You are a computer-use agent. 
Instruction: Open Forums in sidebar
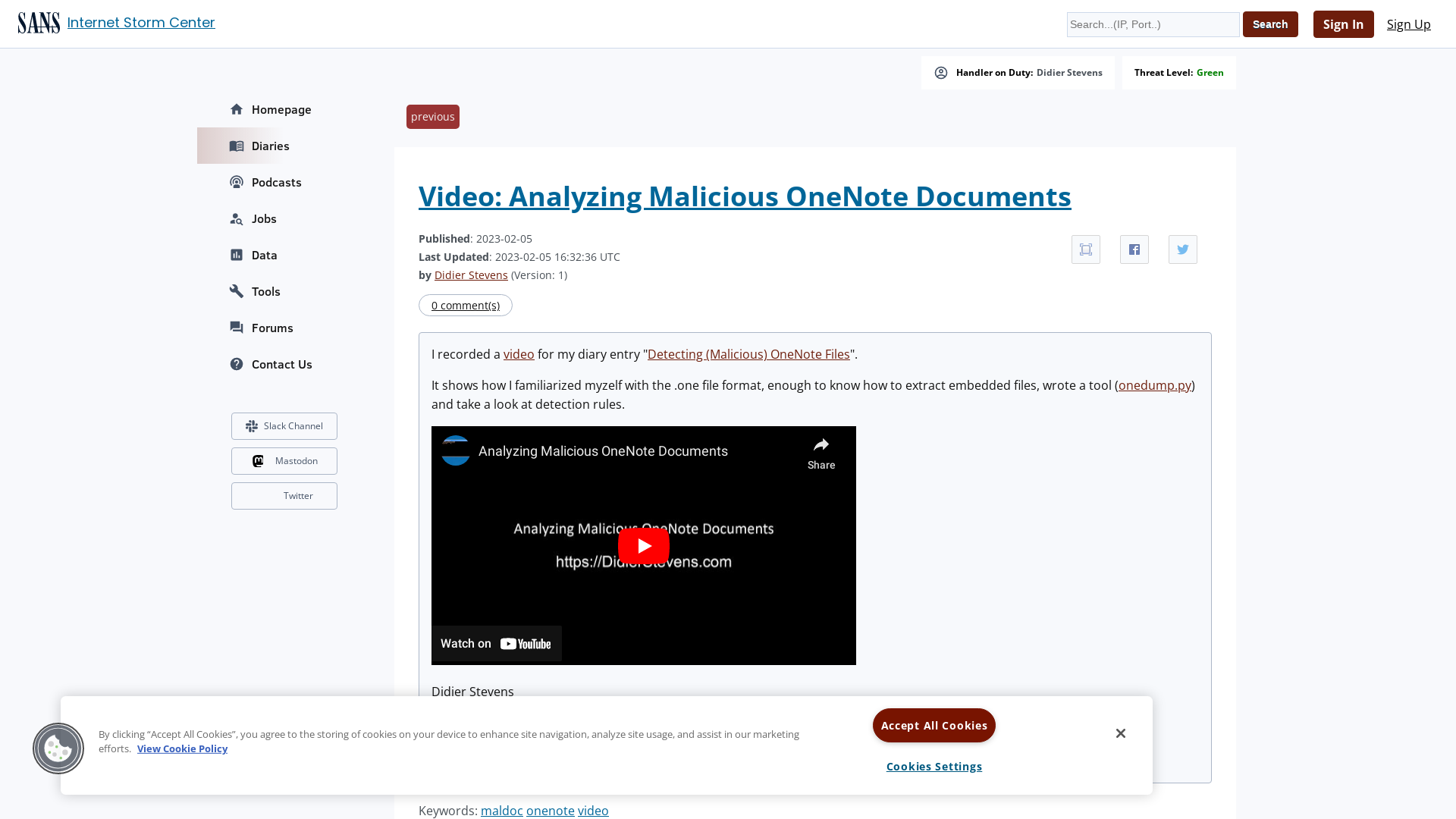272,328
